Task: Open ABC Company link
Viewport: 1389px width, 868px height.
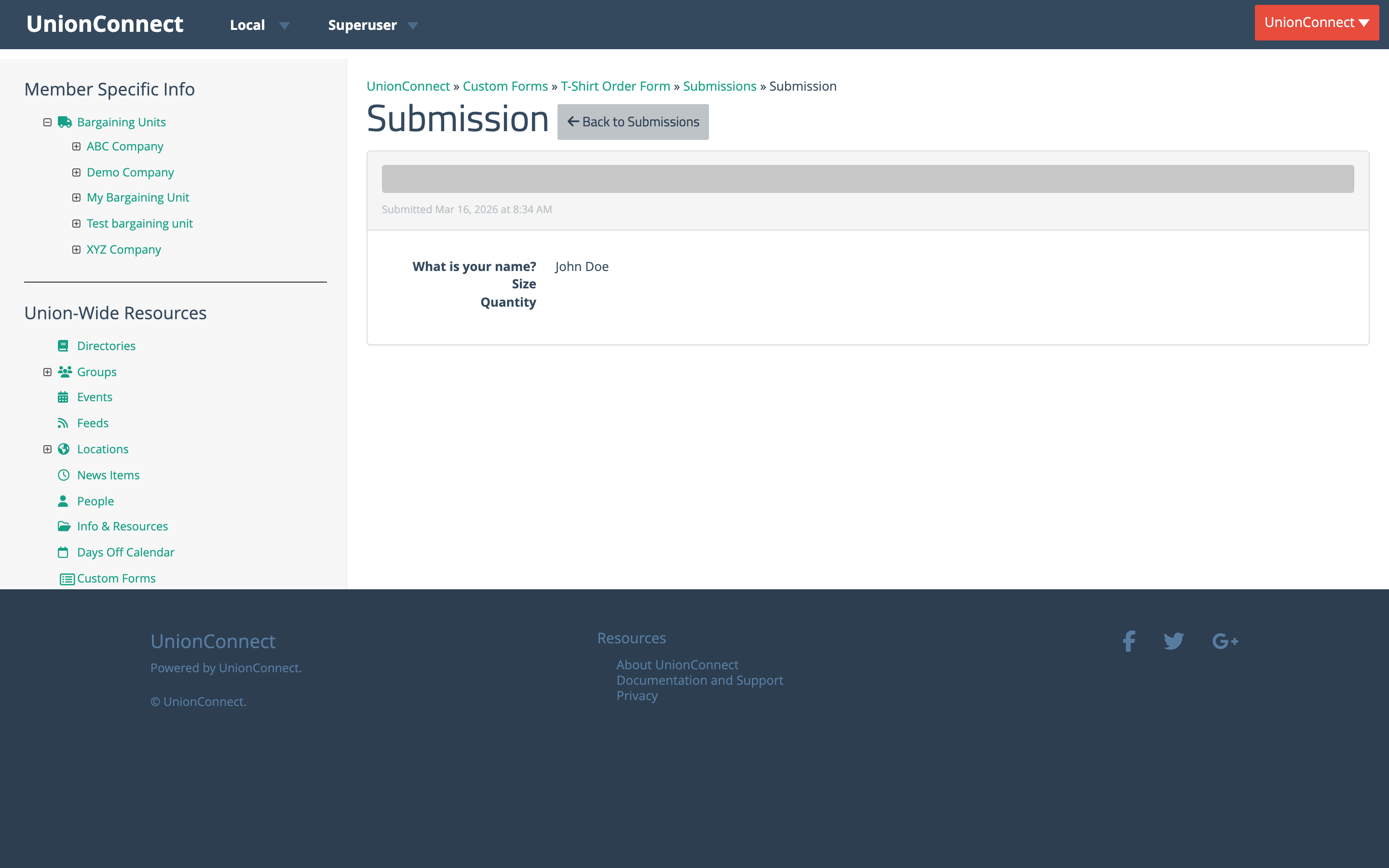Action: (124, 147)
